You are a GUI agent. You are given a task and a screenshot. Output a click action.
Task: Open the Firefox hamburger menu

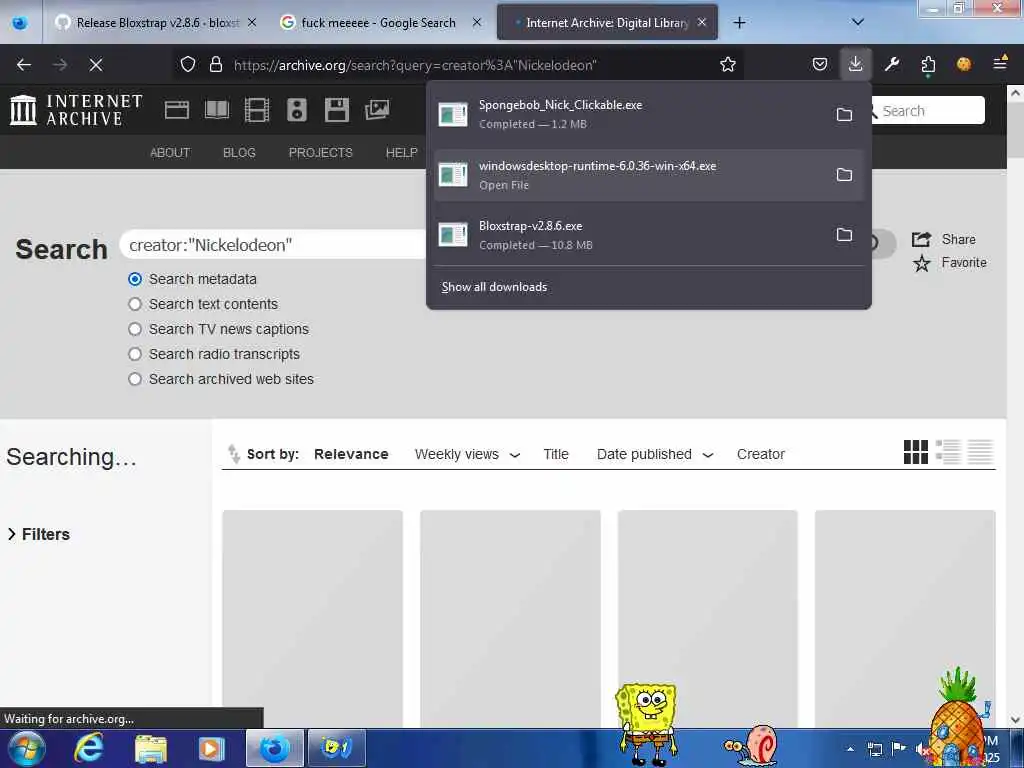[999, 63]
